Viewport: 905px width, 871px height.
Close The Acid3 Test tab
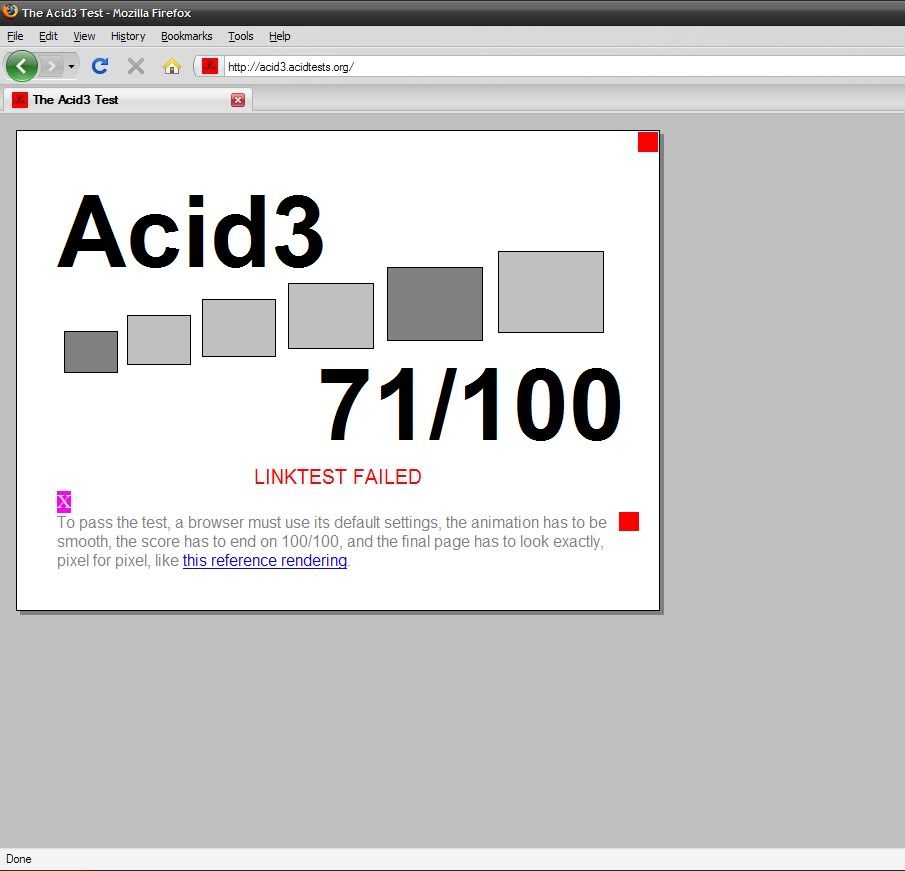(238, 100)
